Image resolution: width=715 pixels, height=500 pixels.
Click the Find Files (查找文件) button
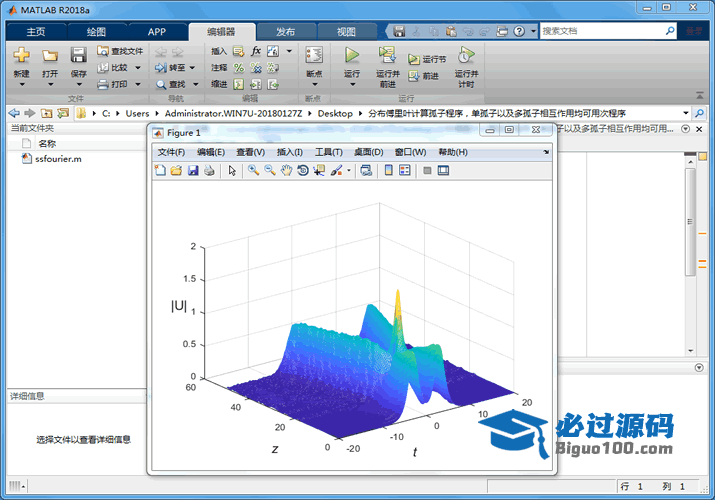121,50
